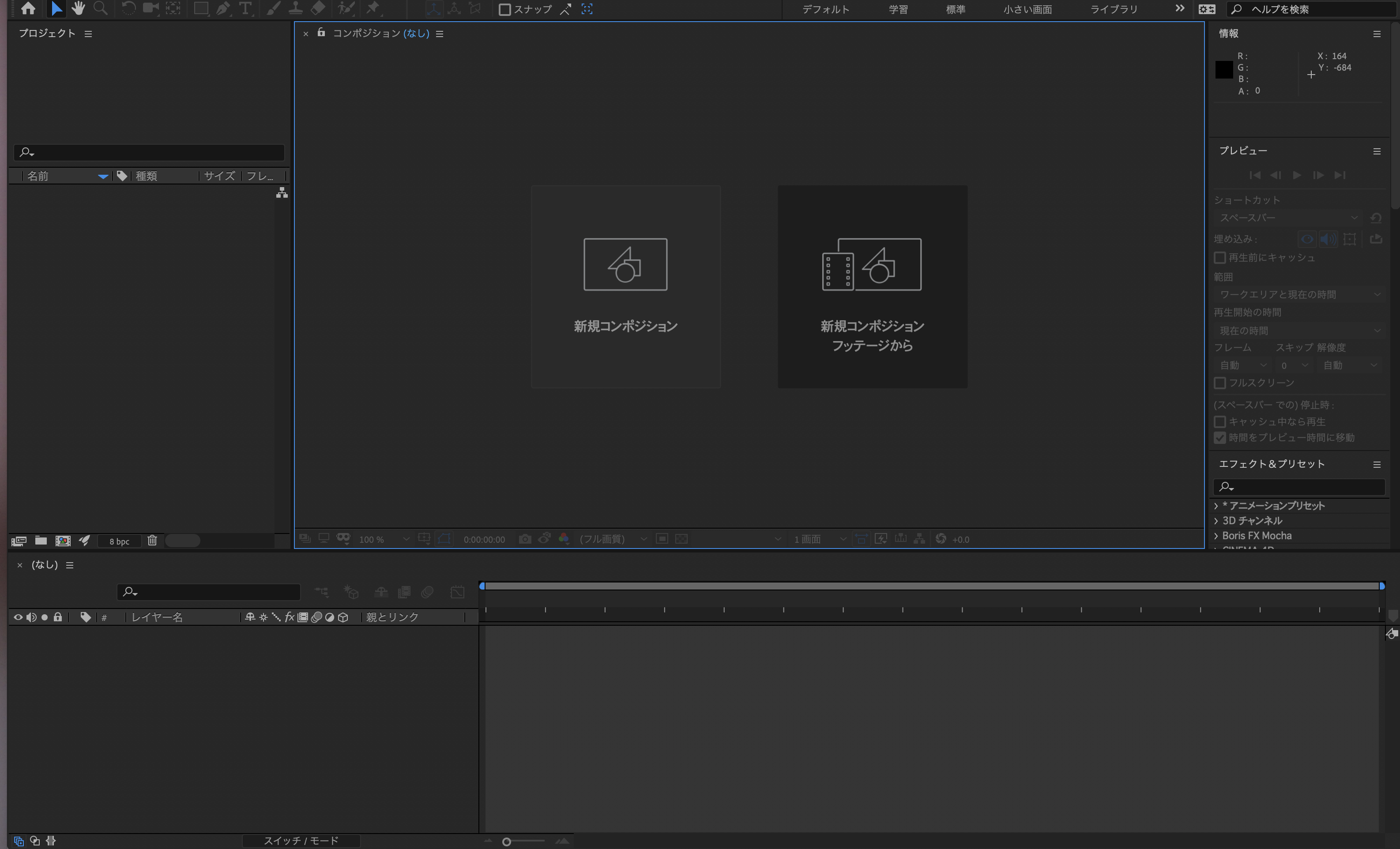Click trash icon in Project panel

coord(152,541)
